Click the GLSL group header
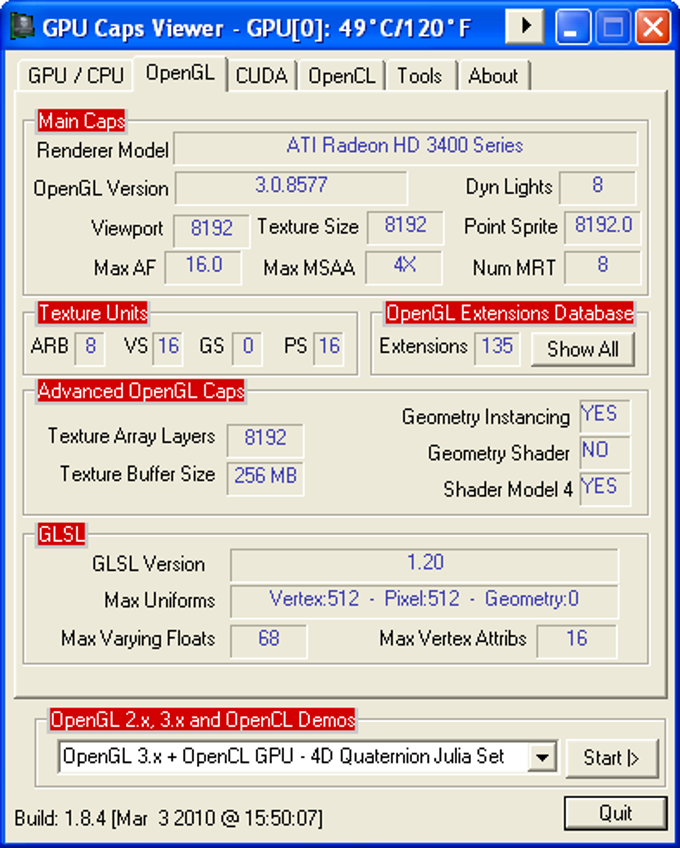Image resolution: width=680 pixels, height=848 pixels. [x=61, y=534]
